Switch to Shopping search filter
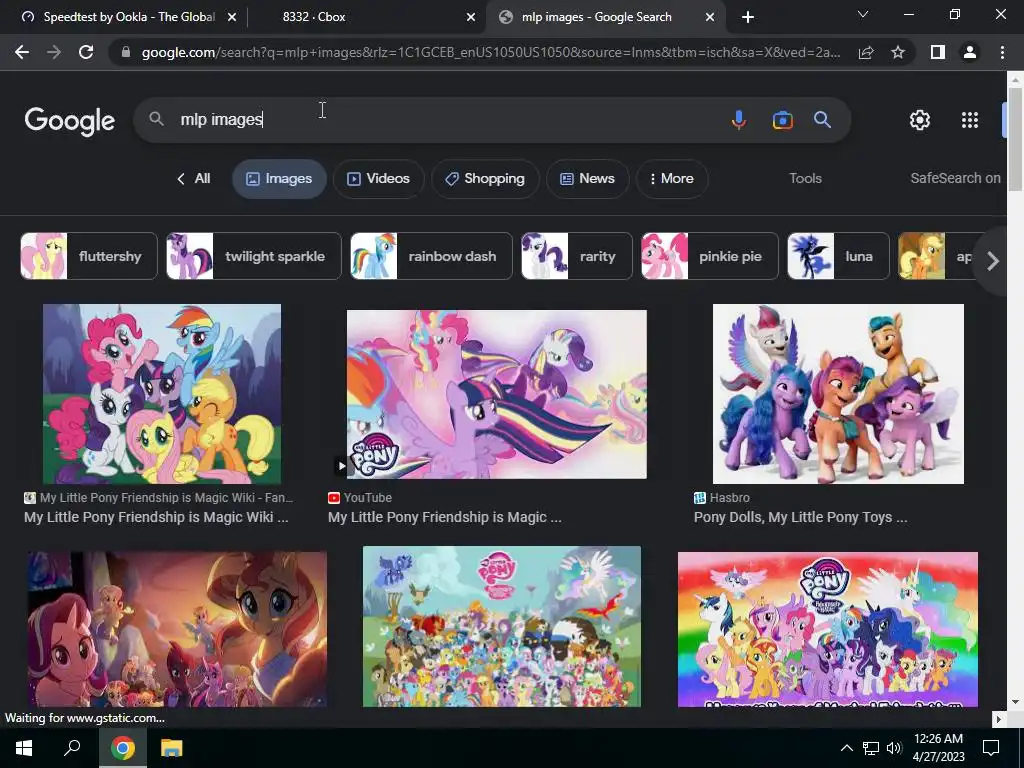The width and height of the screenshot is (1024, 768). [x=485, y=178]
